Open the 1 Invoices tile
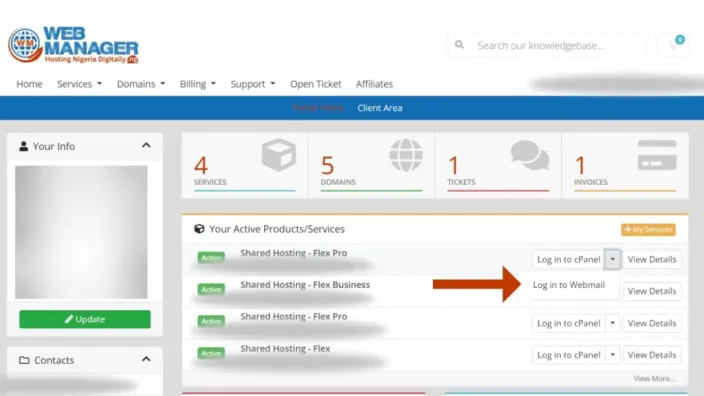The height and width of the screenshot is (396, 704). pyautogui.click(x=625, y=165)
